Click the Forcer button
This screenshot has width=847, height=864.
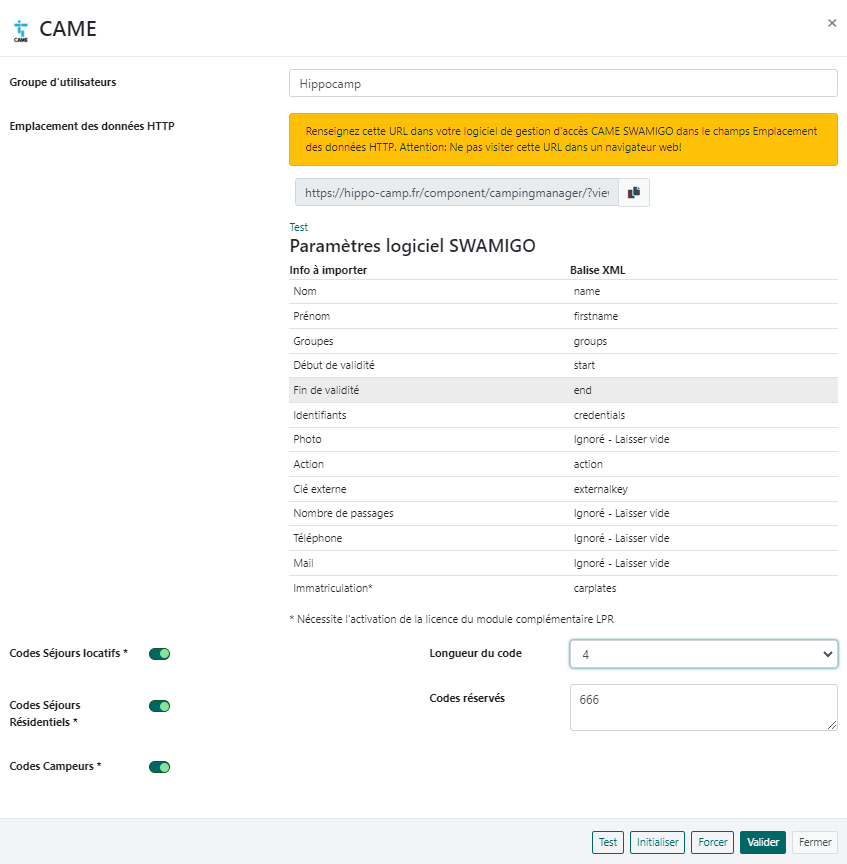(712, 843)
